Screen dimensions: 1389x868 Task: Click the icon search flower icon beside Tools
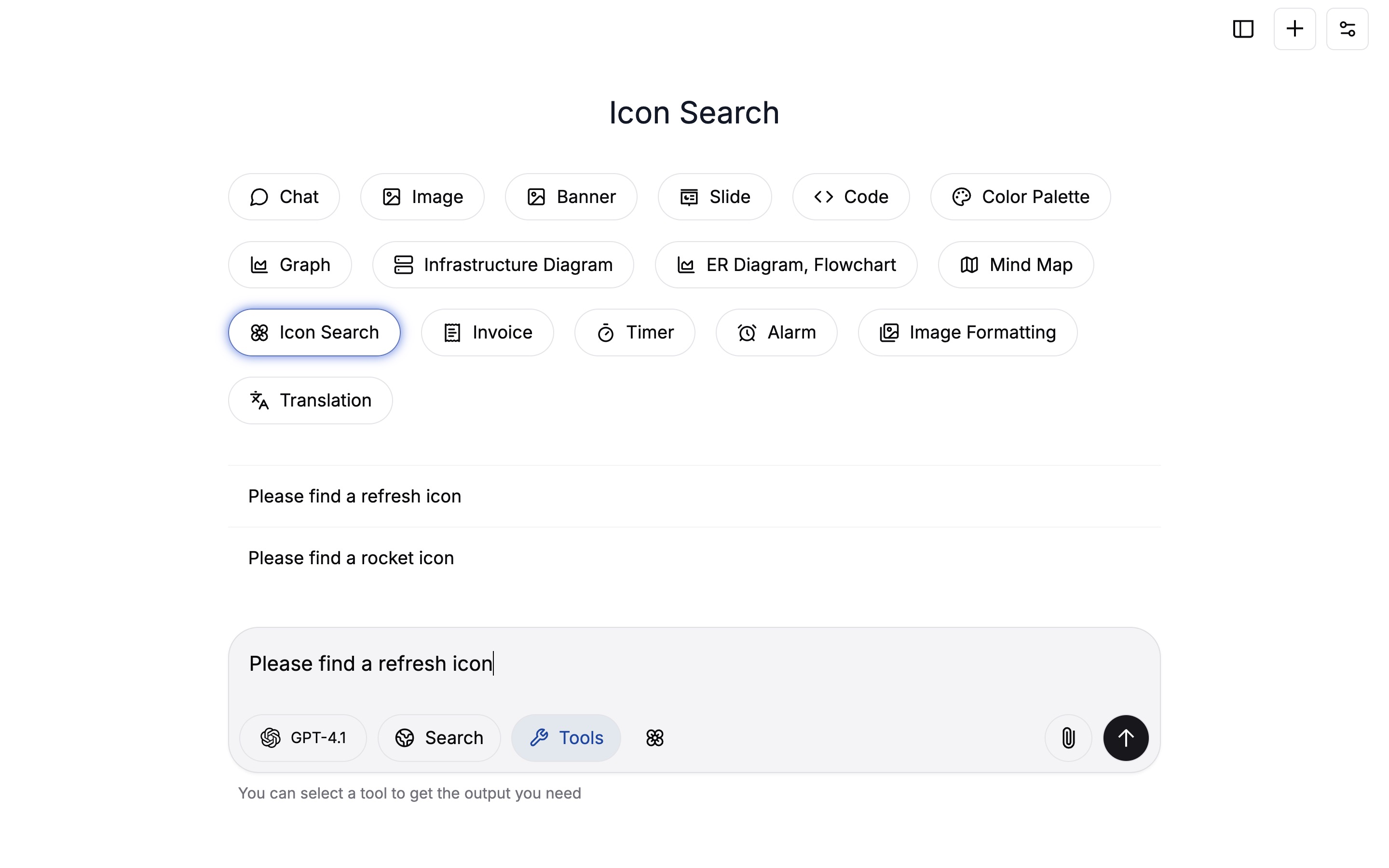coord(654,738)
